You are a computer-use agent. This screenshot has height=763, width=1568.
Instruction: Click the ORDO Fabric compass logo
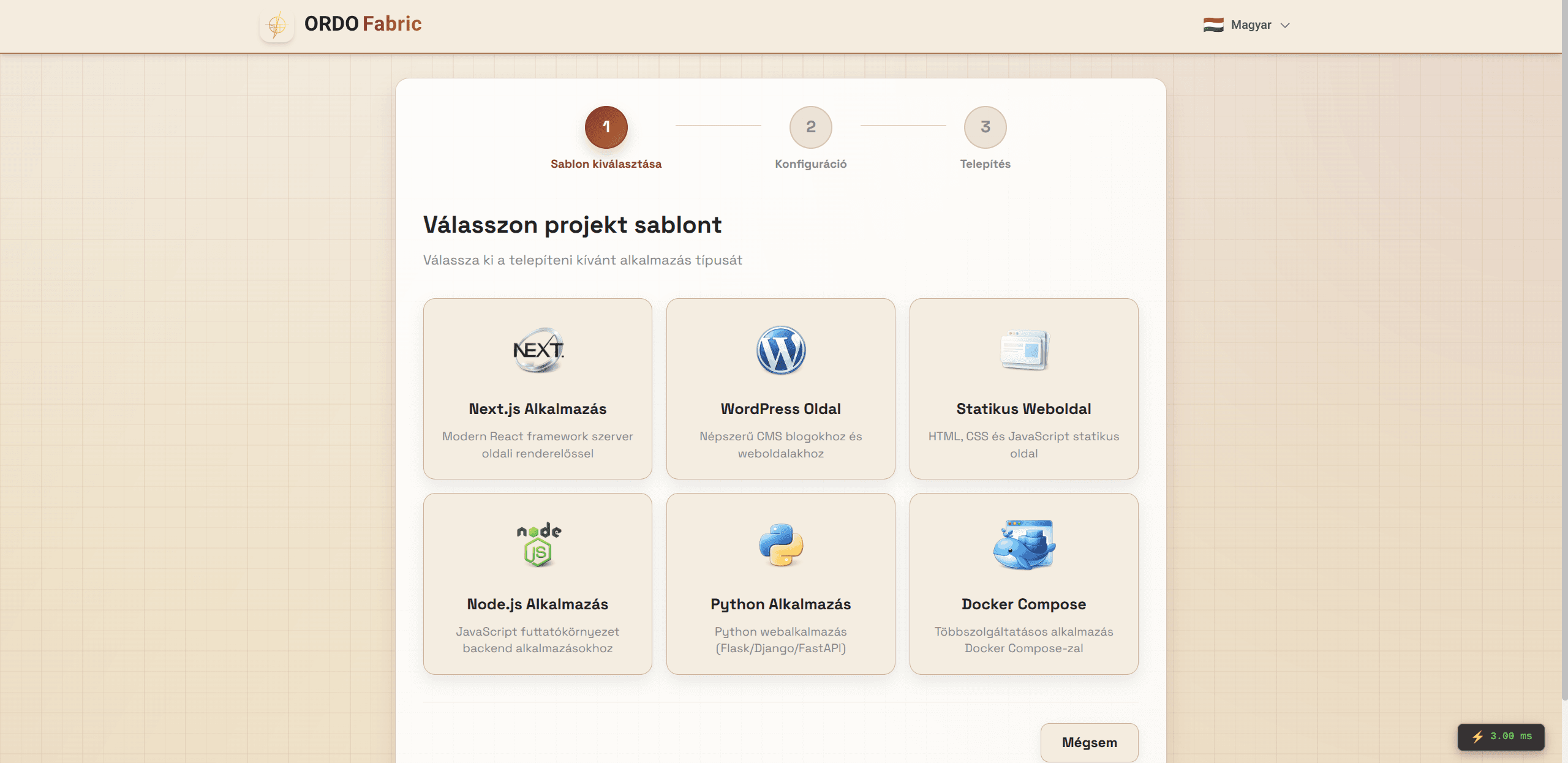277,25
